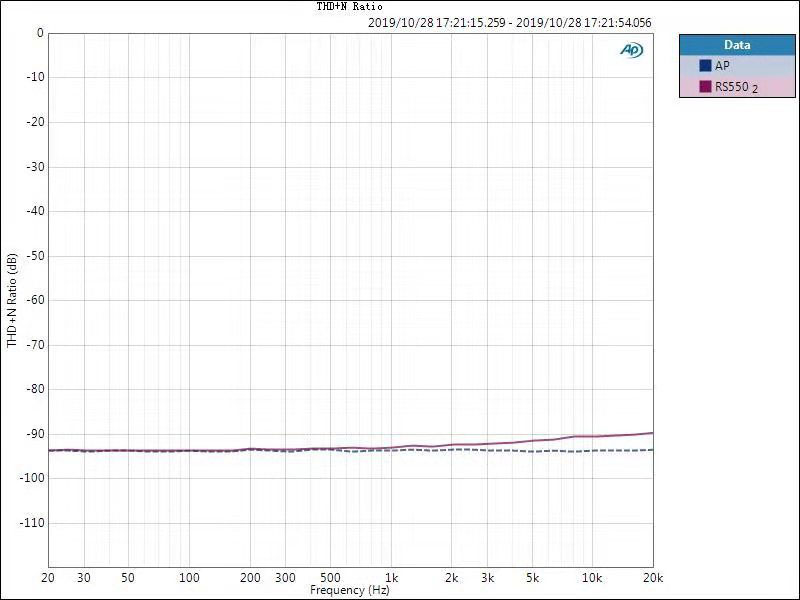Image resolution: width=800 pixels, height=600 pixels.
Task: Click the solid RS550 curve at 20k end
Action: (x=650, y=433)
